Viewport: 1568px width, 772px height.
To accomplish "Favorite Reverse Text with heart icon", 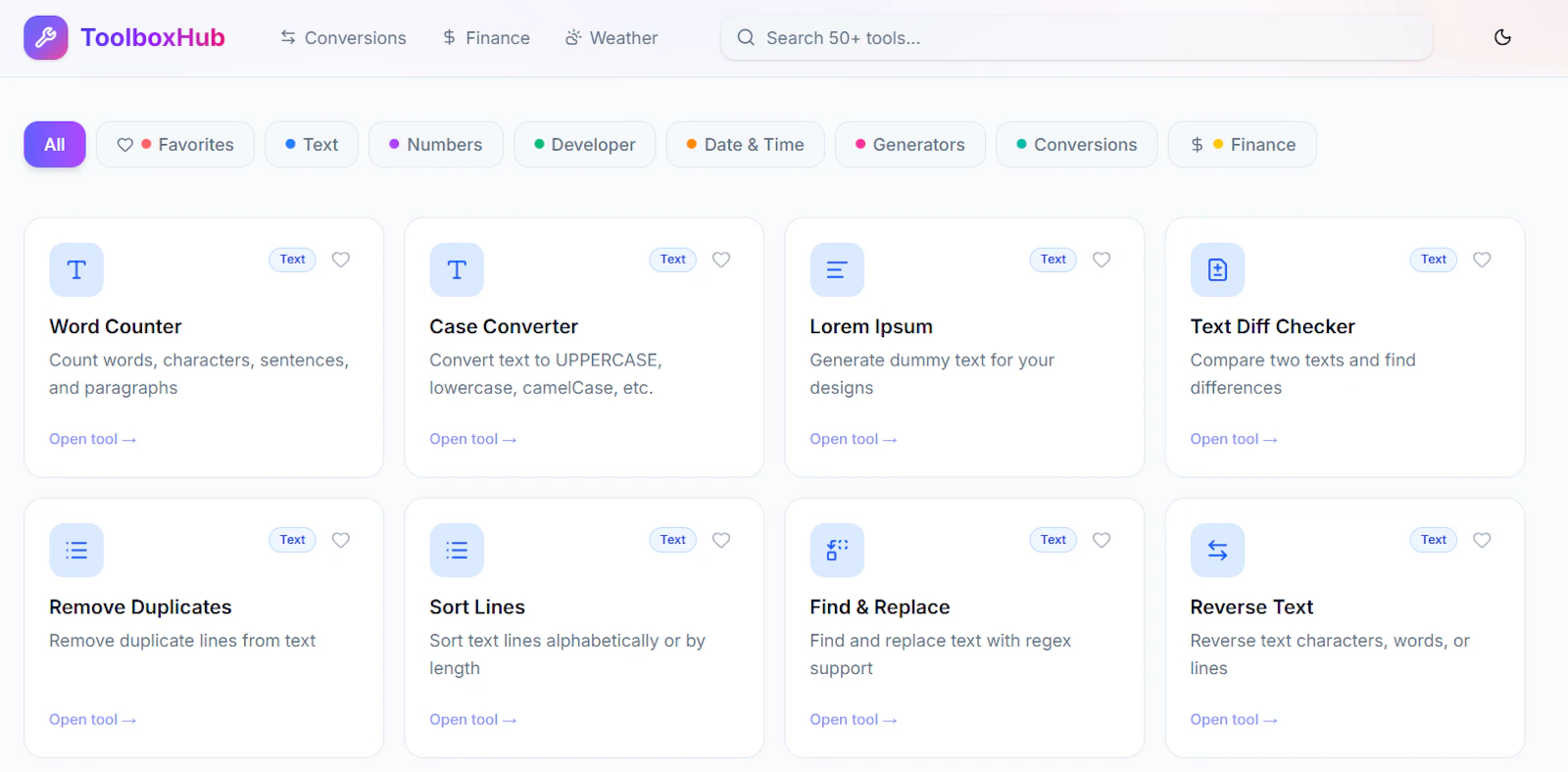I will [1482, 540].
